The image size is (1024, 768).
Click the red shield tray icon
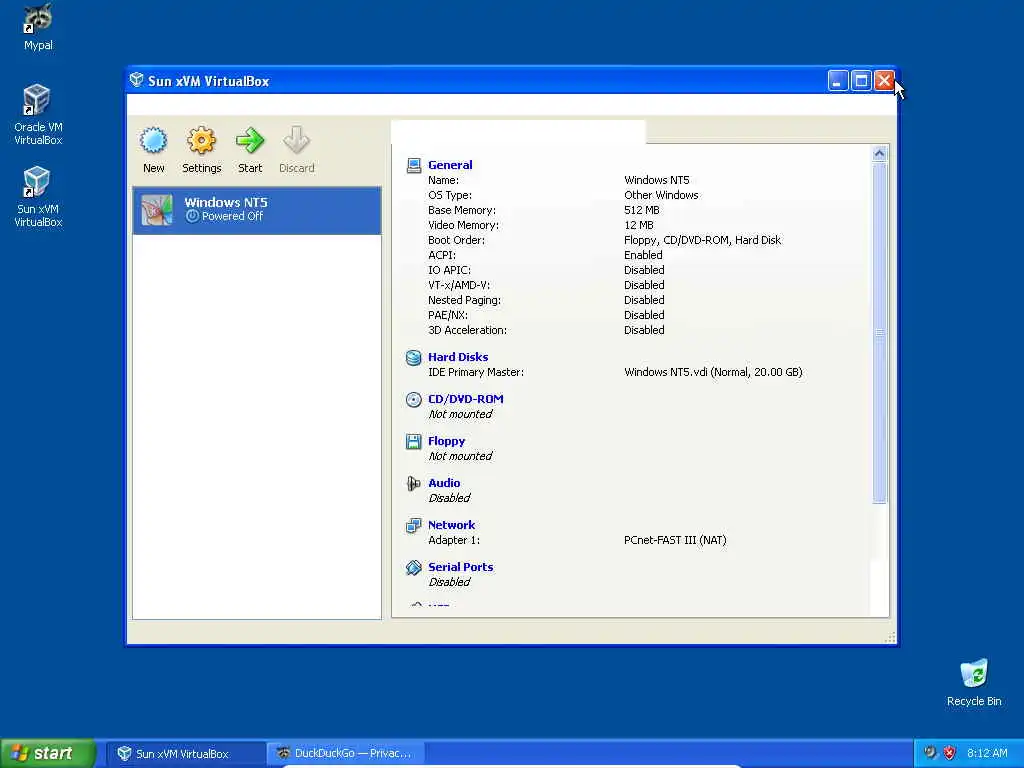(949, 753)
